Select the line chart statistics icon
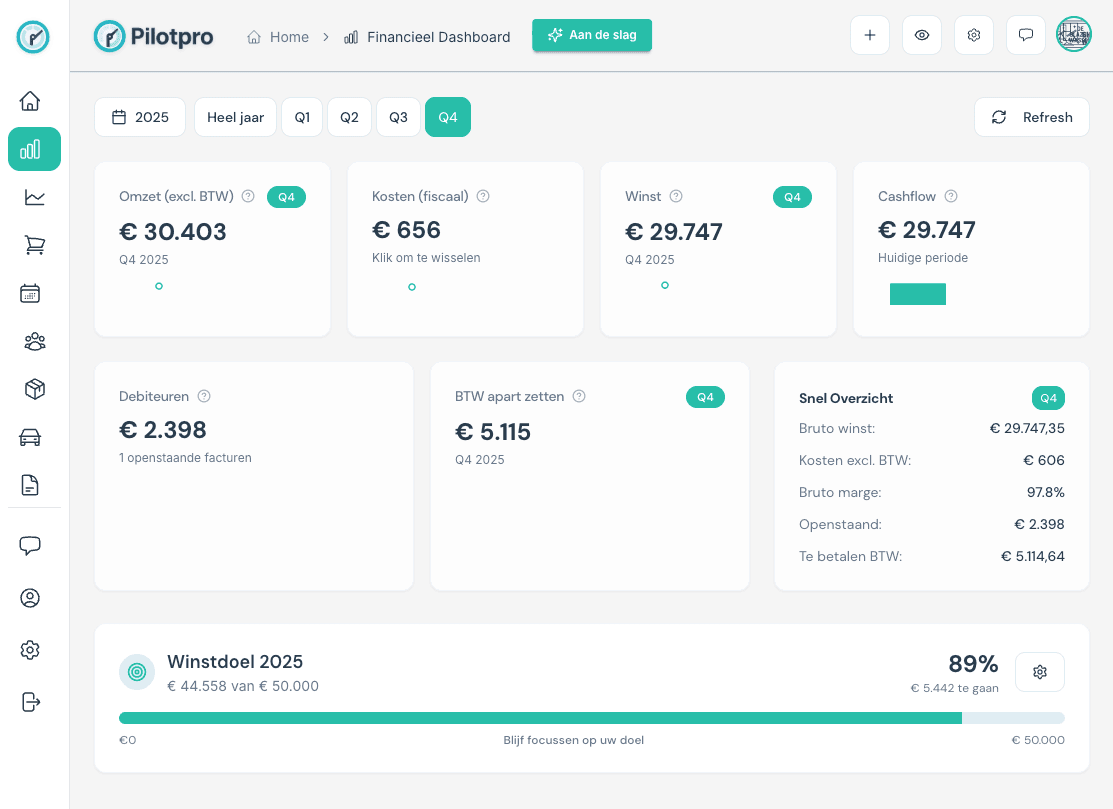The width and height of the screenshot is (1113, 809). pos(34,197)
